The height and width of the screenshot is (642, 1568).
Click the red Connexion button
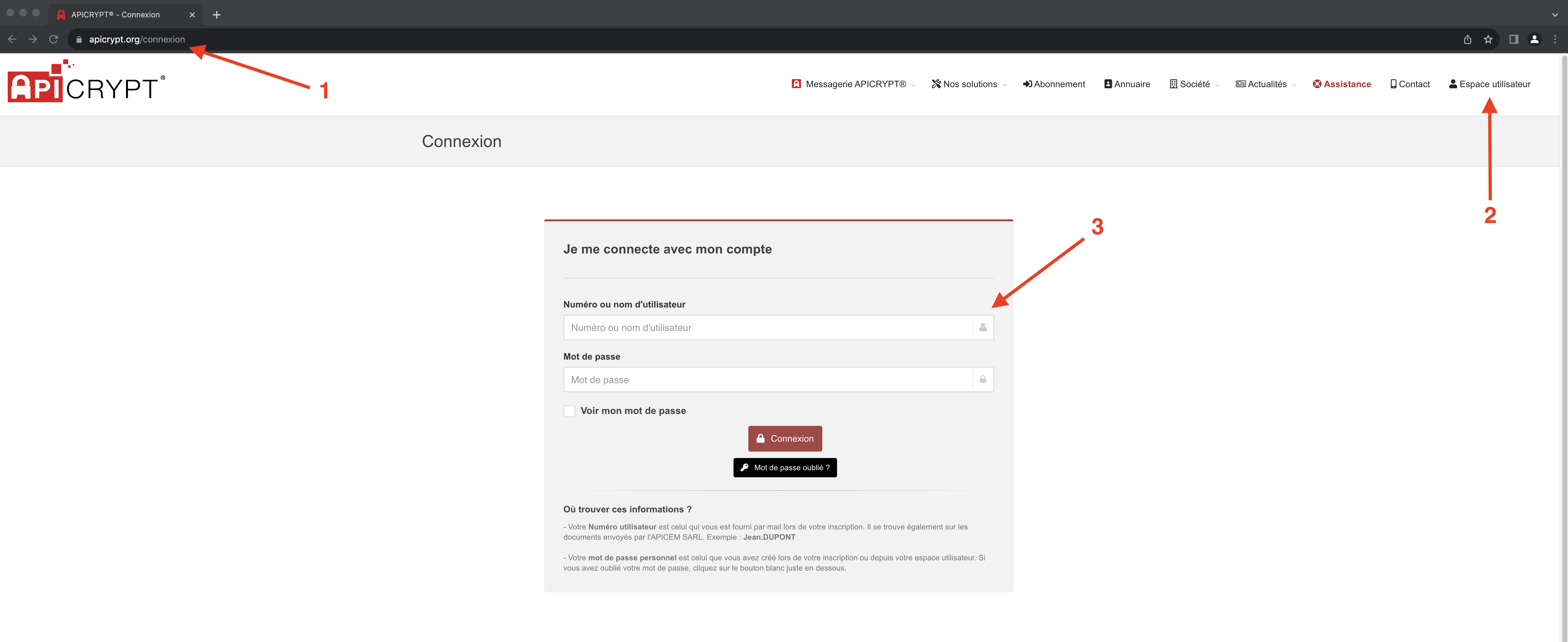point(785,438)
